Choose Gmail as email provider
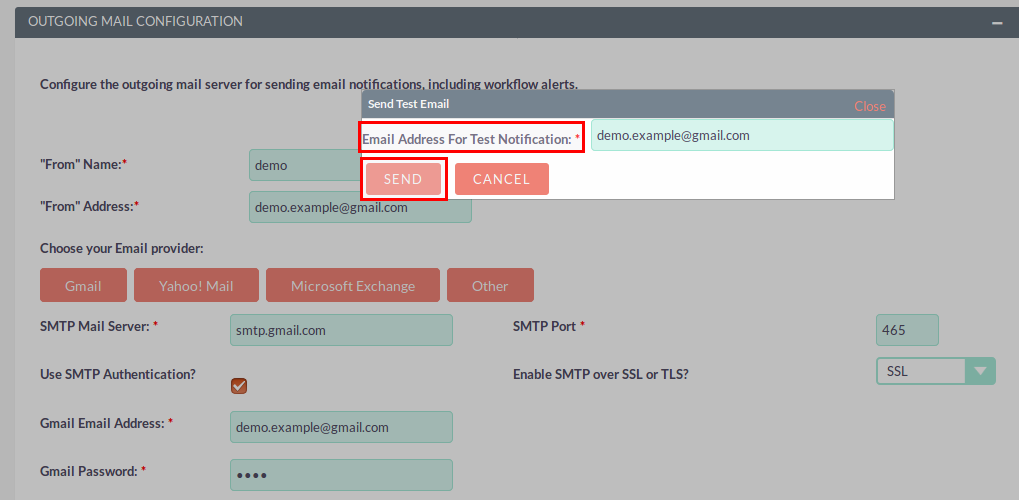The height and width of the screenshot is (500, 1019). pos(83,285)
